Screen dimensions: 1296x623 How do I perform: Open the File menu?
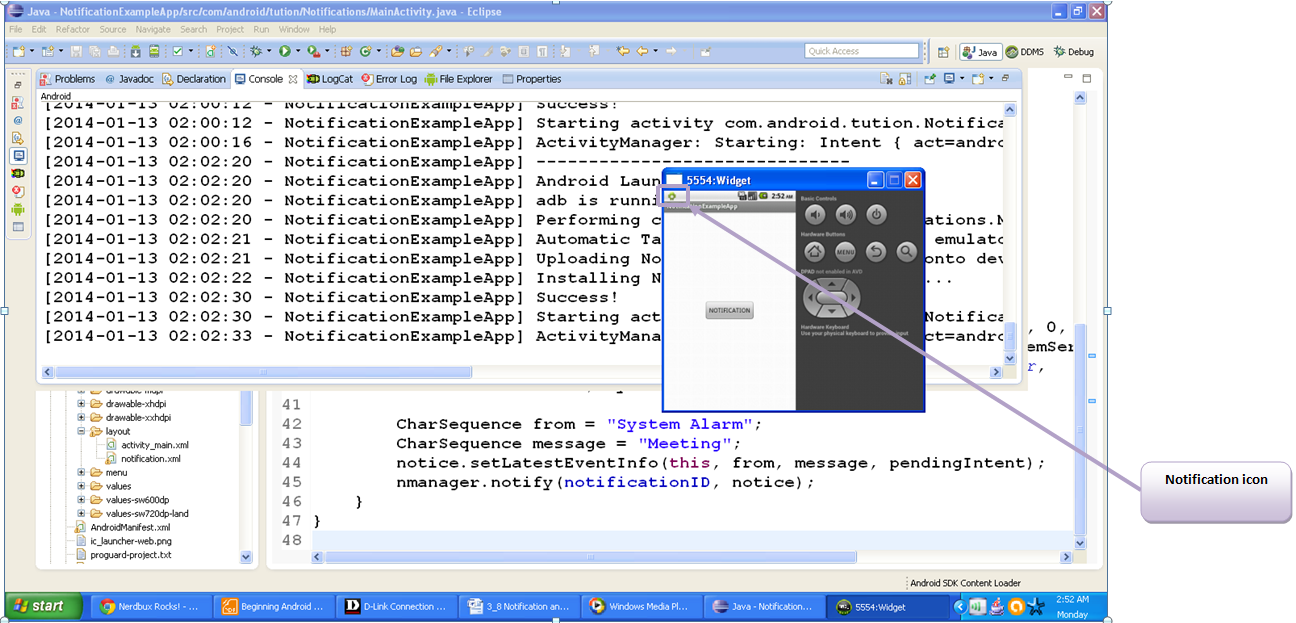pos(15,29)
